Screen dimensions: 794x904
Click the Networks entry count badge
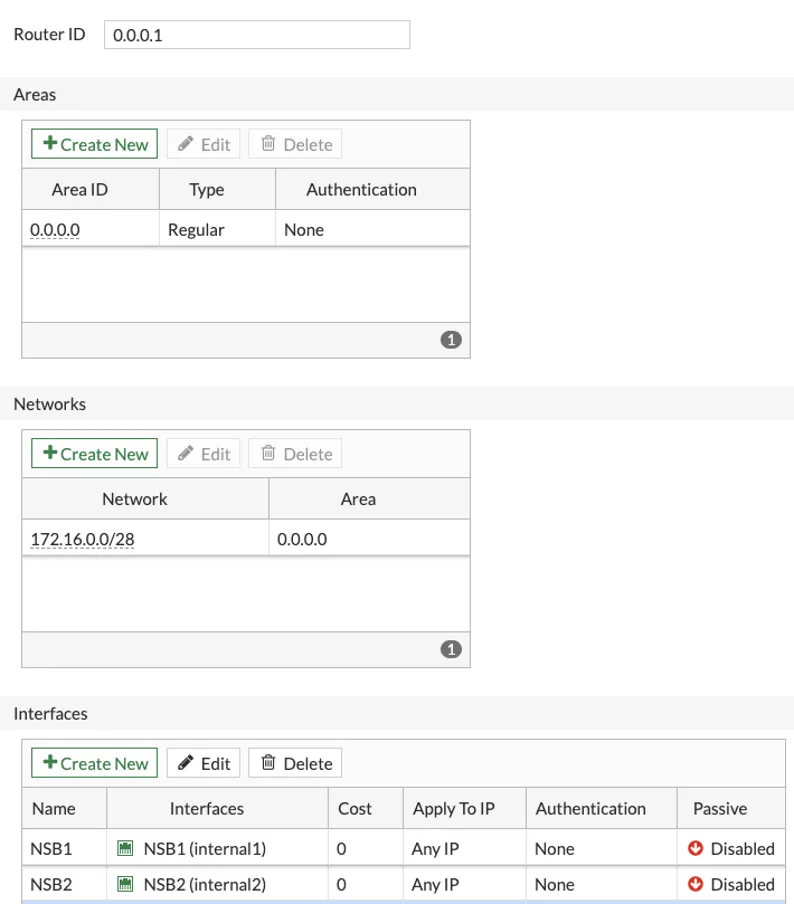coord(451,649)
